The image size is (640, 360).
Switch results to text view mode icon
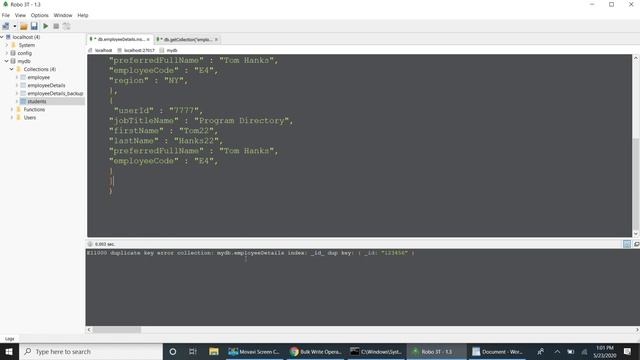click(x=627, y=244)
